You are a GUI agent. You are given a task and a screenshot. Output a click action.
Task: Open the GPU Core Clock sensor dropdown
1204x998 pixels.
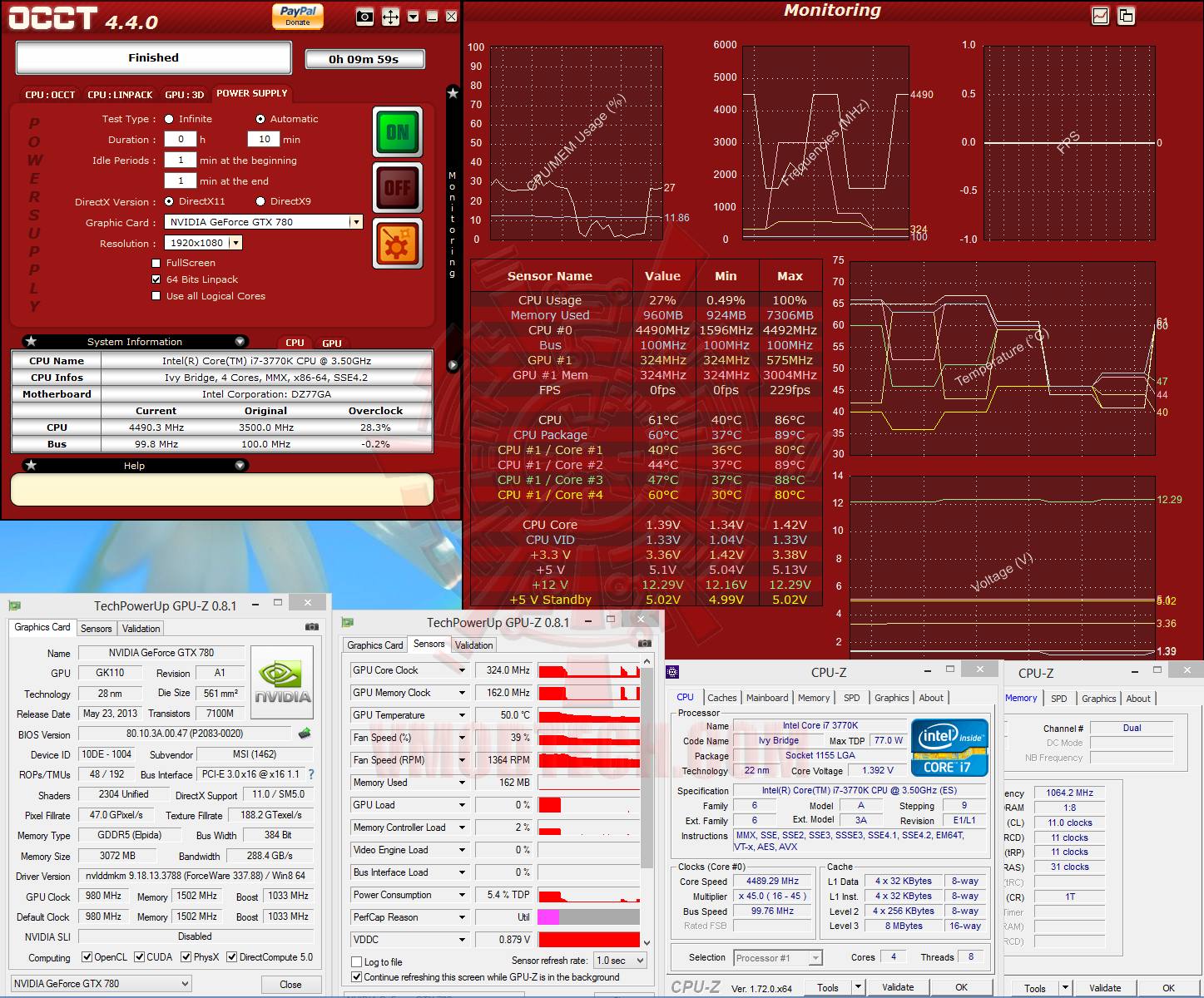click(463, 670)
